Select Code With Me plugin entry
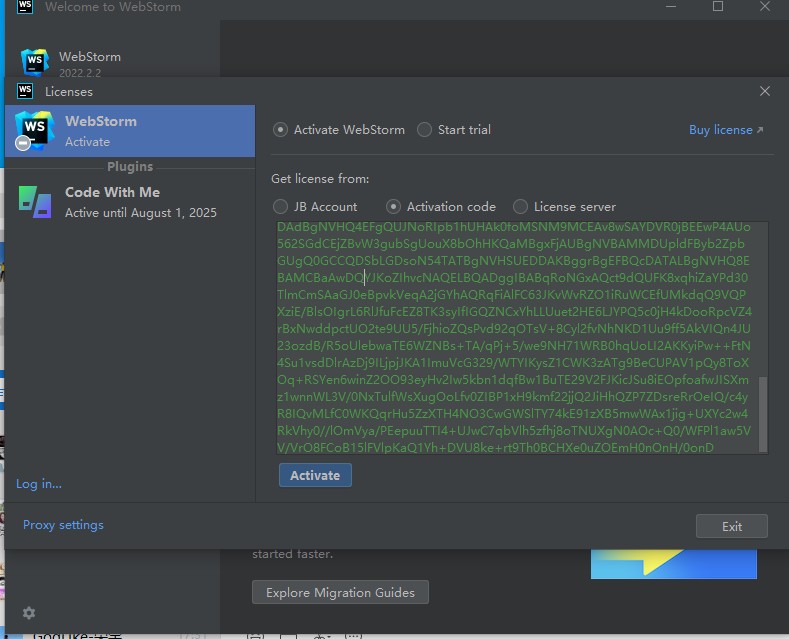Screen dimensions: 789x639 pos(130,202)
